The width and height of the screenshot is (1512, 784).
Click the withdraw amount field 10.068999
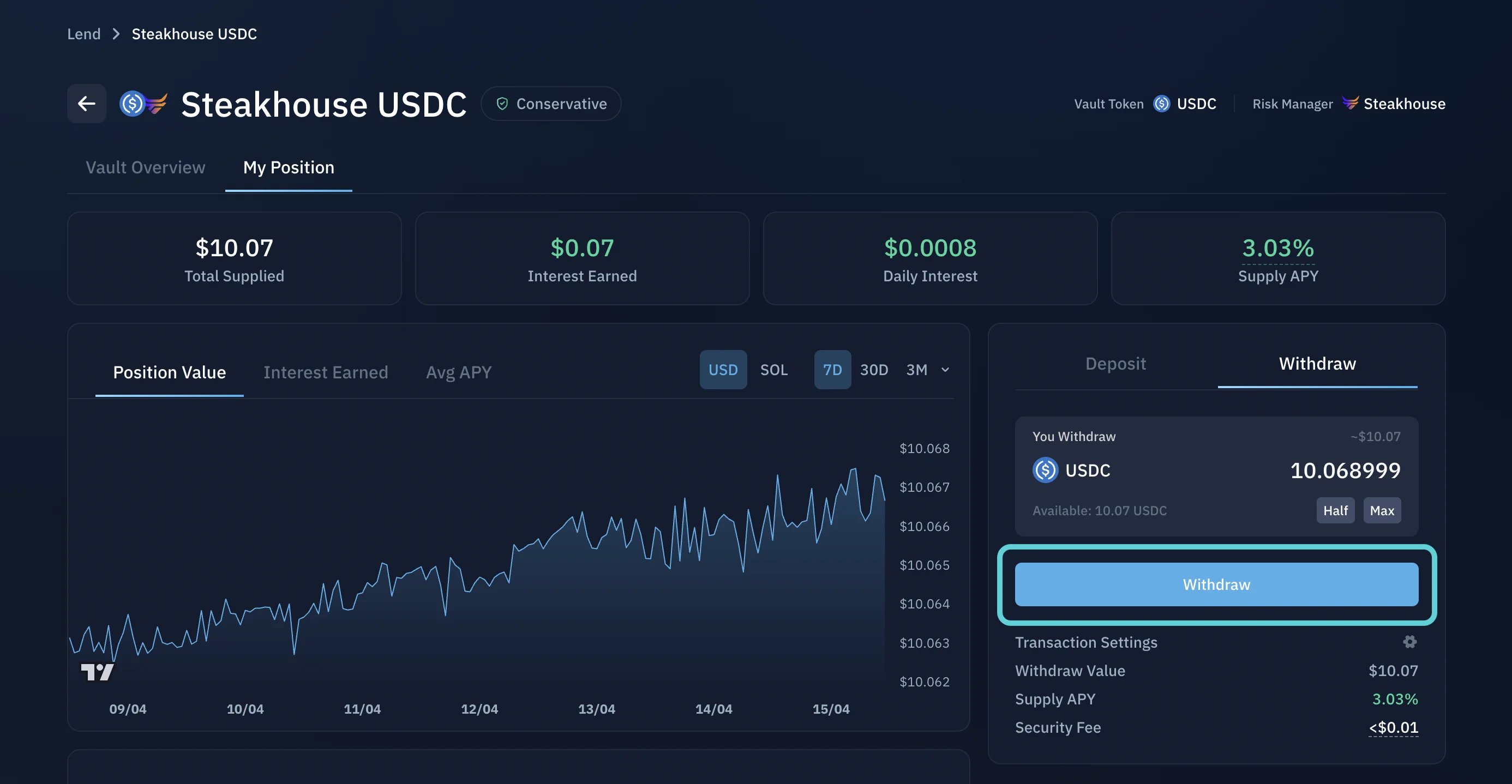pos(1345,470)
